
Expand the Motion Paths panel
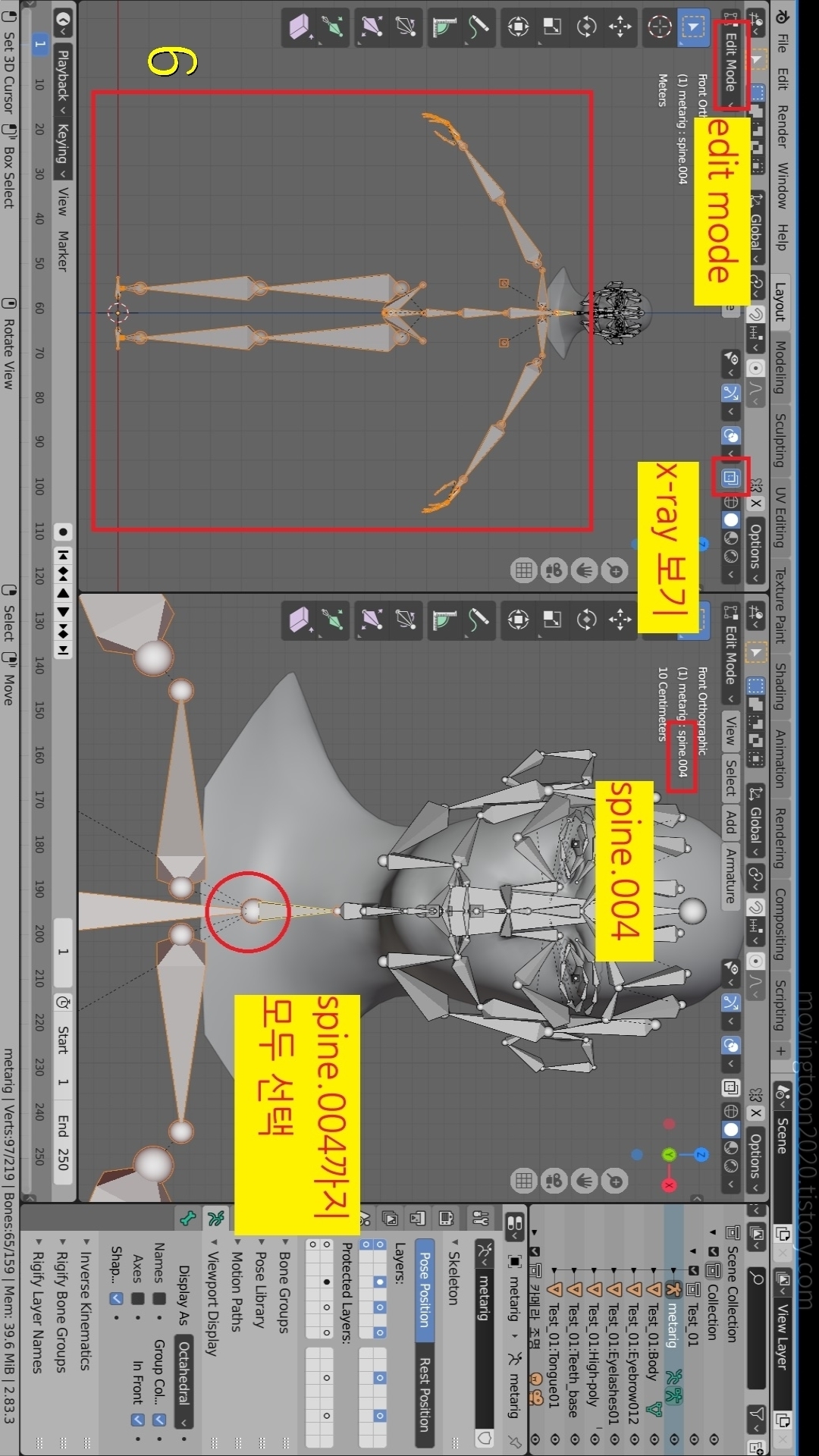(x=237, y=1285)
